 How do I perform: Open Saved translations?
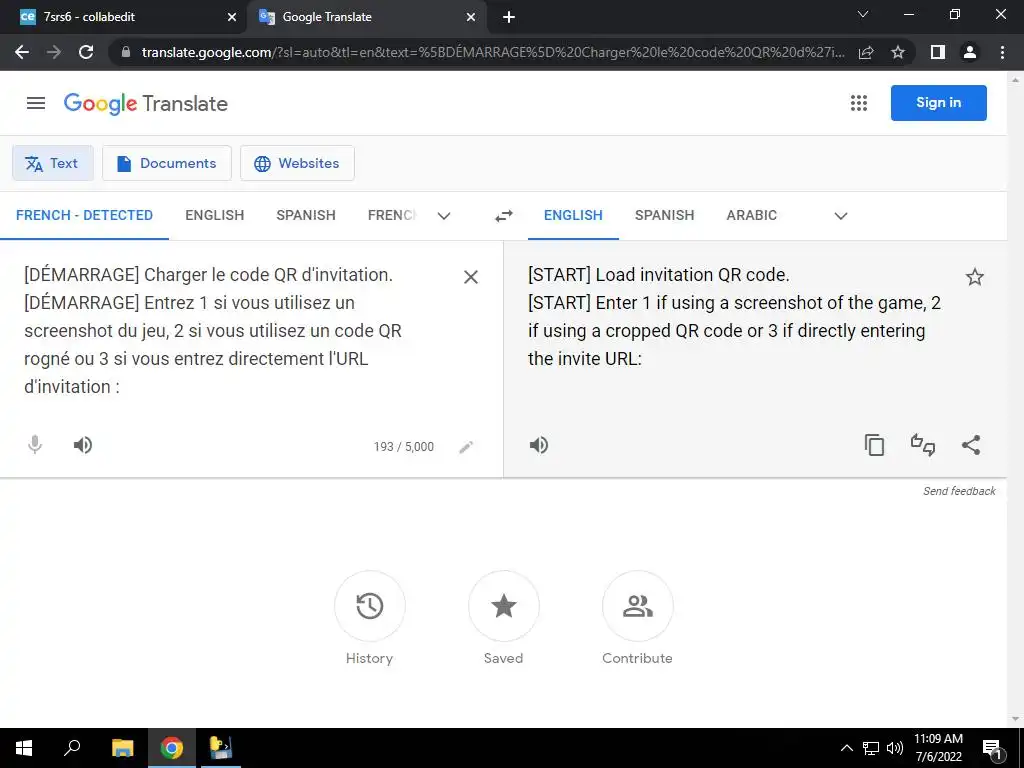[504, 606]
